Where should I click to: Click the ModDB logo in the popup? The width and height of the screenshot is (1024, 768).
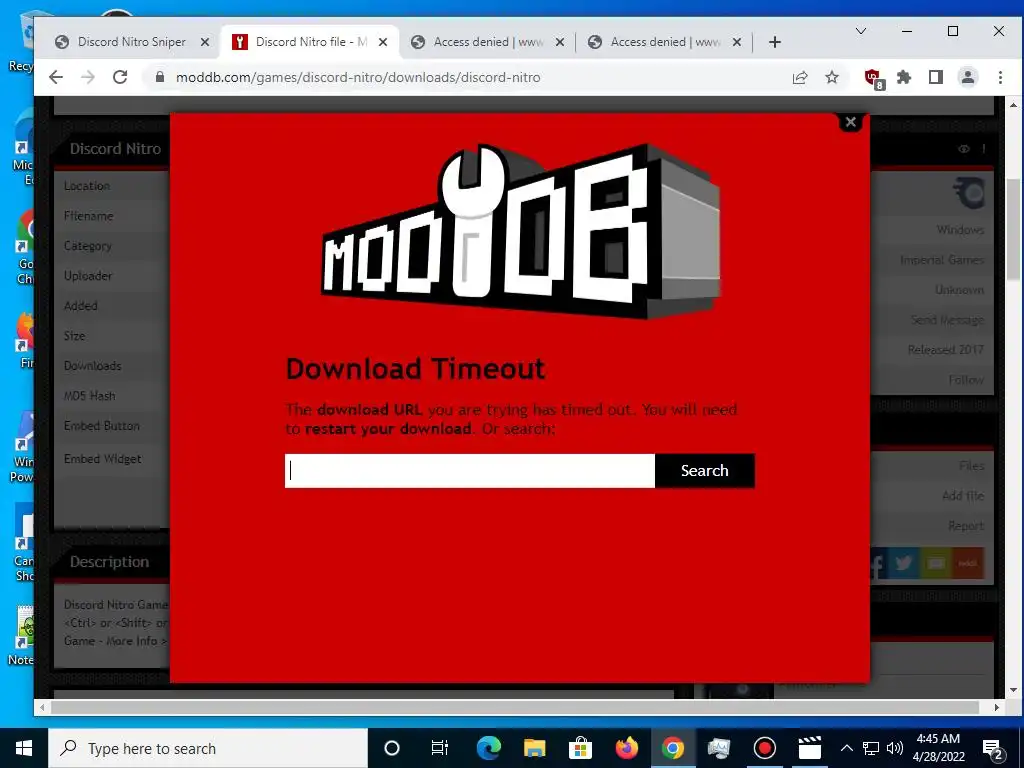[x=520, y=231]
